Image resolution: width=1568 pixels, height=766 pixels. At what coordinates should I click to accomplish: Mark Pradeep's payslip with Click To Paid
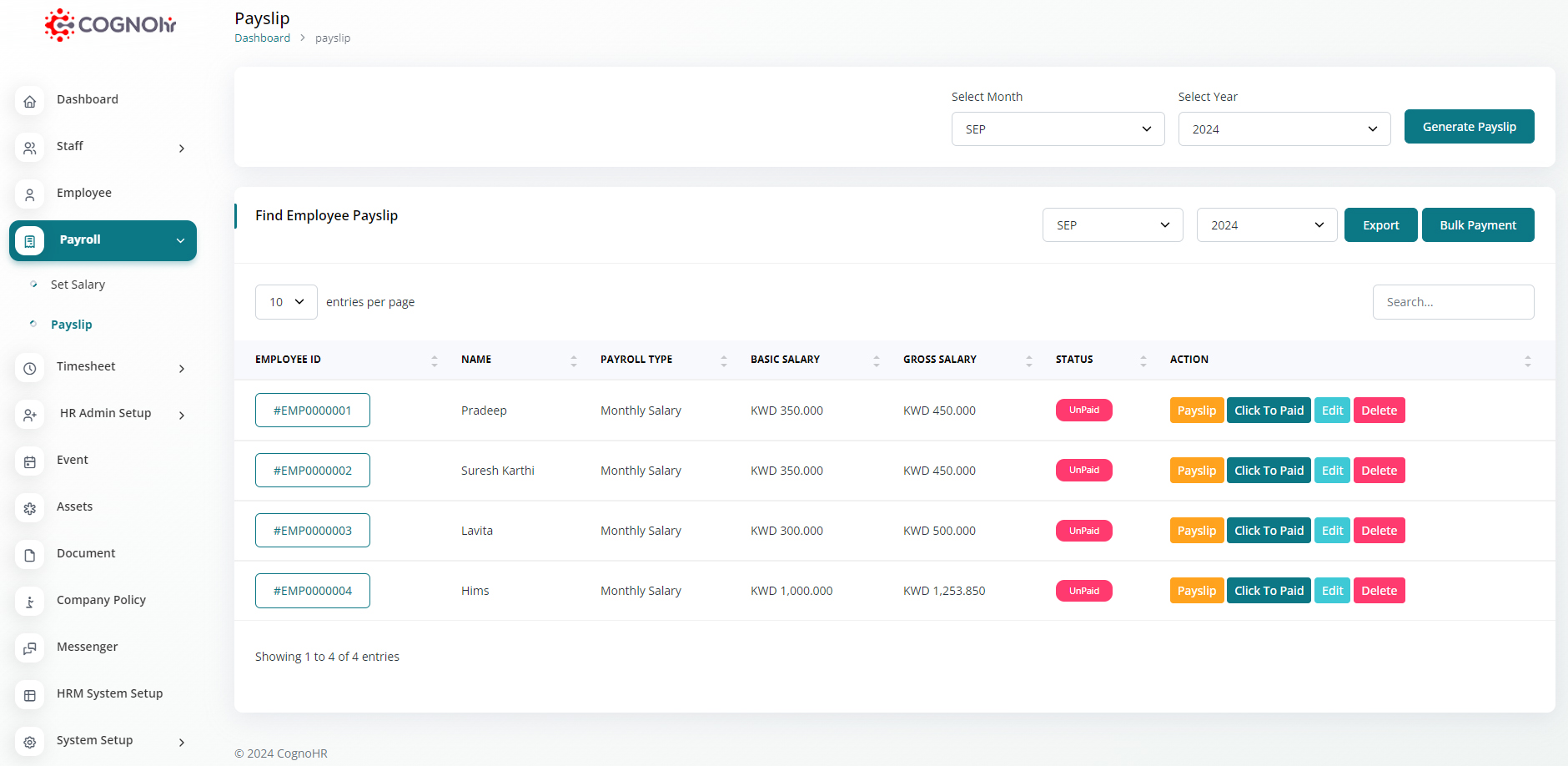(x=1268, y=411)
